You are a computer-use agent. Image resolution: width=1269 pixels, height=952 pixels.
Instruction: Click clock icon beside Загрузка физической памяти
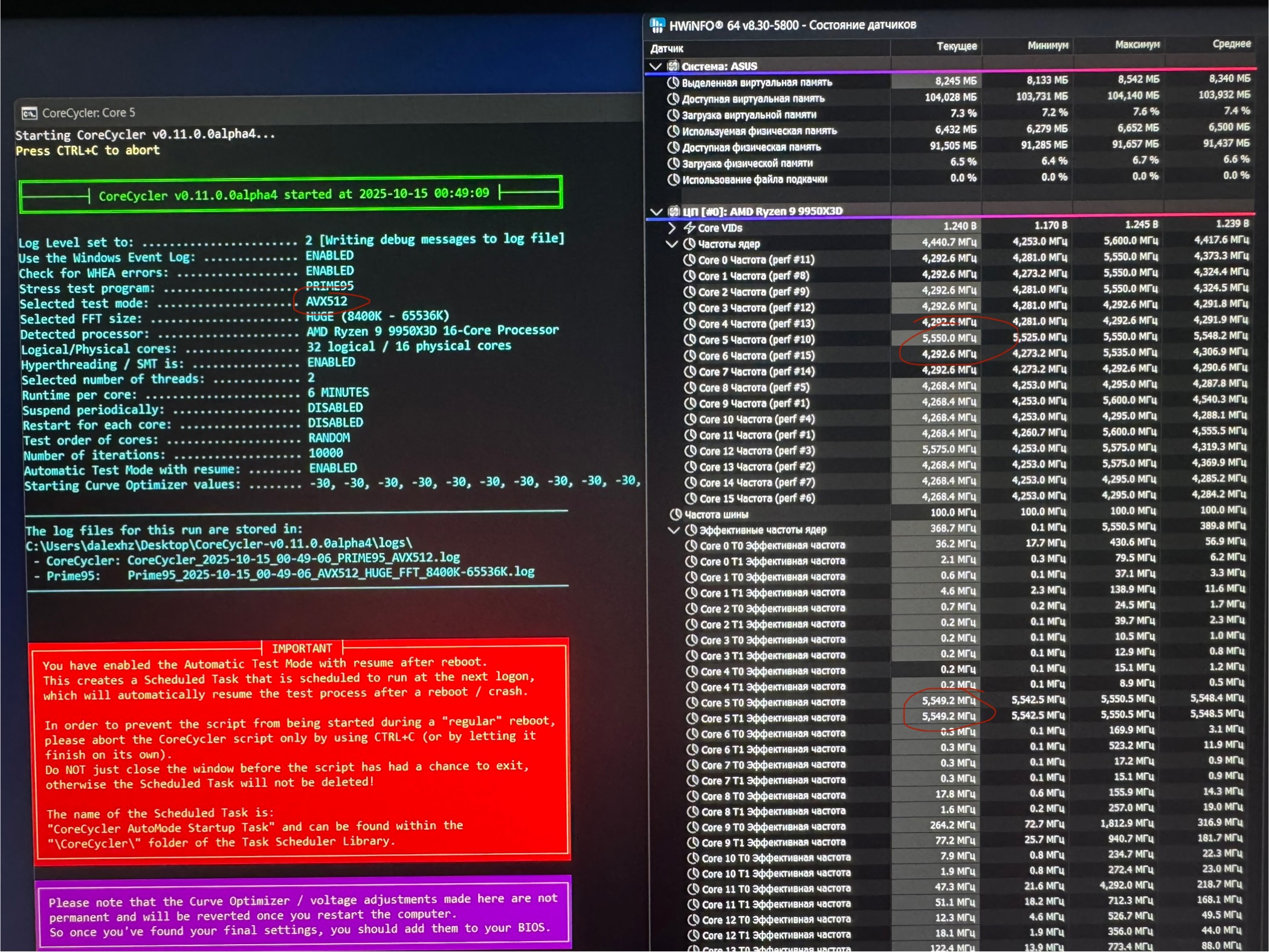click(x=673, y=163)
